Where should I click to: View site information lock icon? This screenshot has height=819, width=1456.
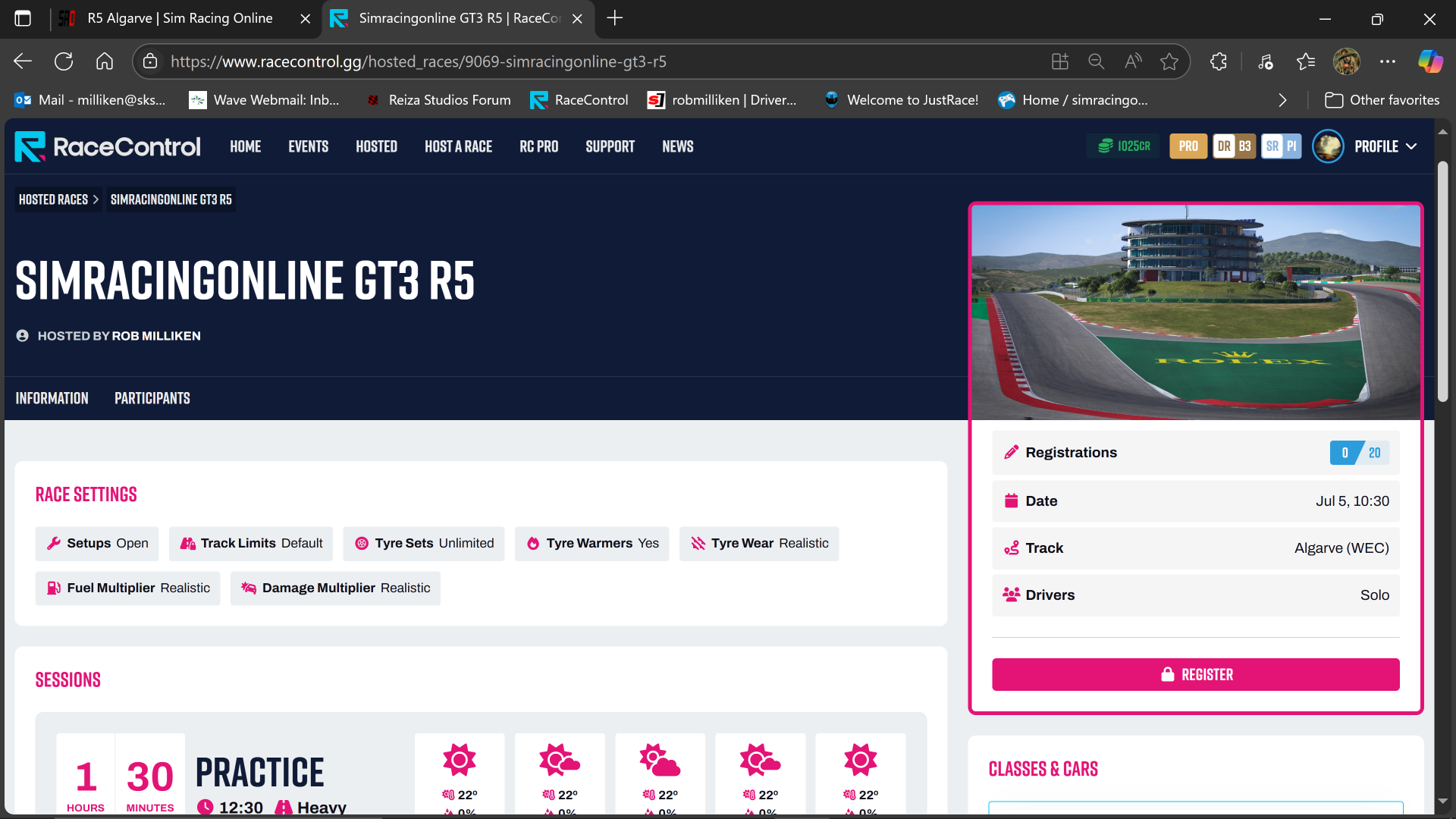click(150, 61)
